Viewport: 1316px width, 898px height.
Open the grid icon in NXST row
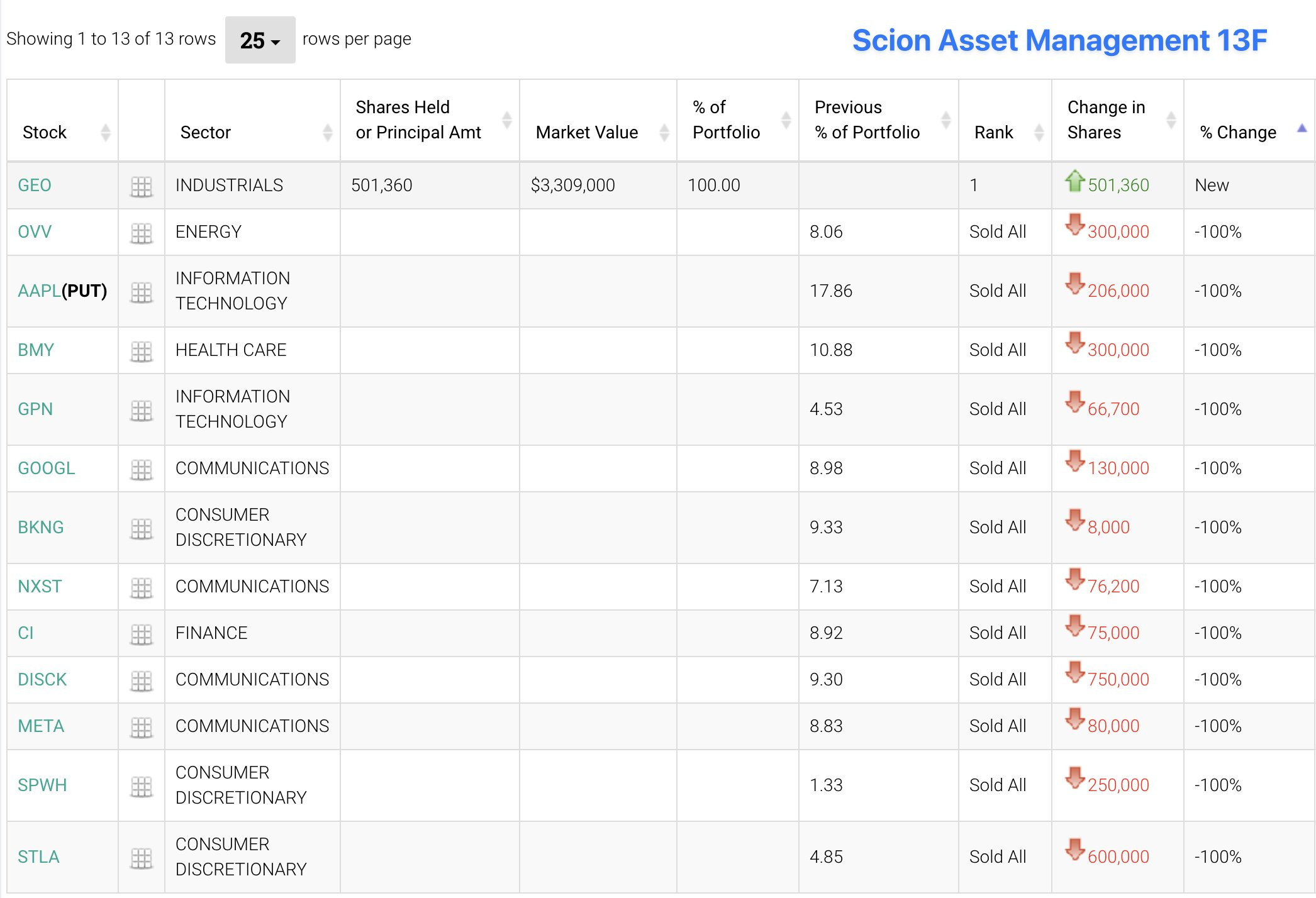(x=141, y=587)
